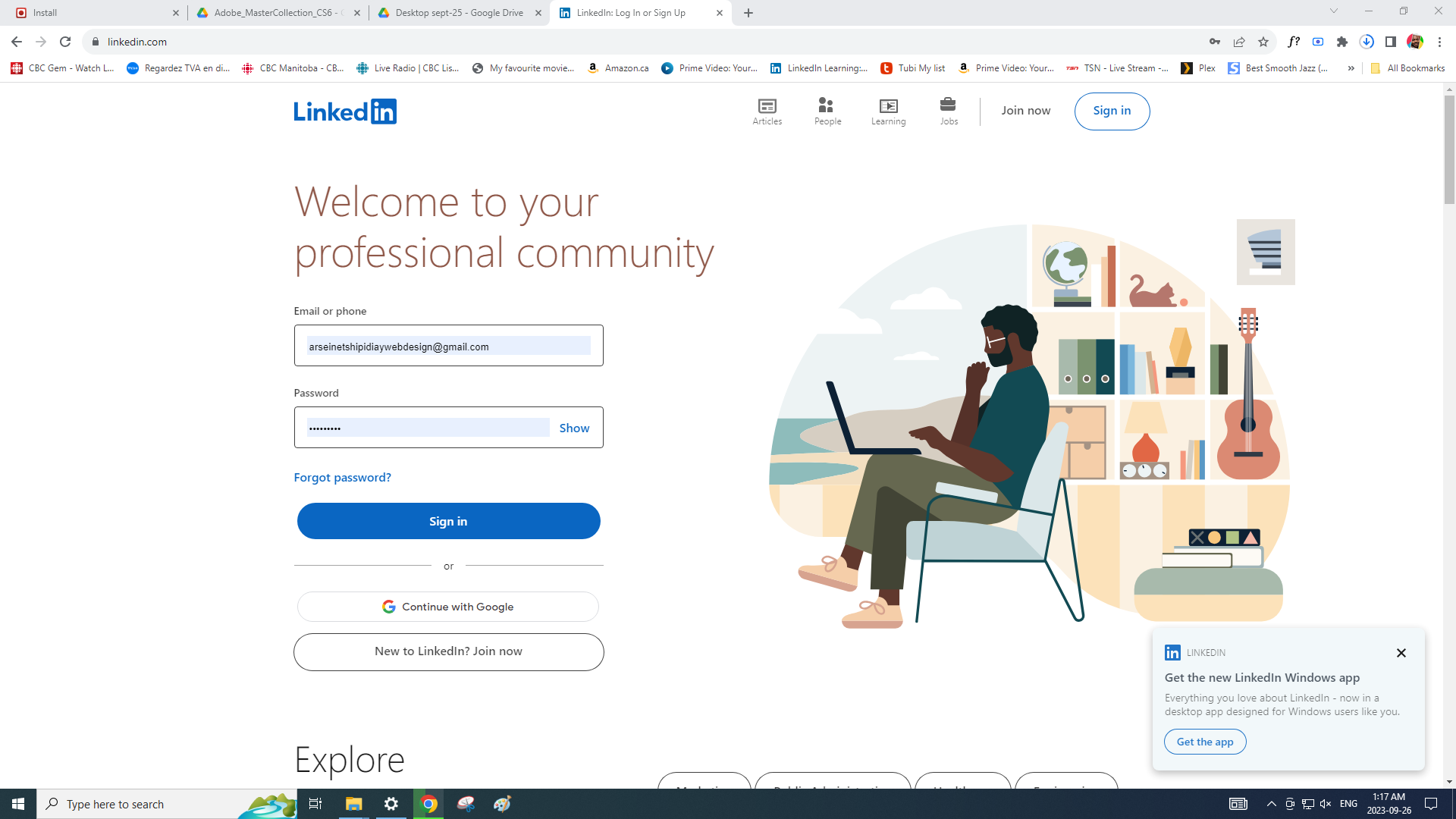
Task: Toggle Chrome side panel
Action: pyautogui.click(x=1391, y=42)
